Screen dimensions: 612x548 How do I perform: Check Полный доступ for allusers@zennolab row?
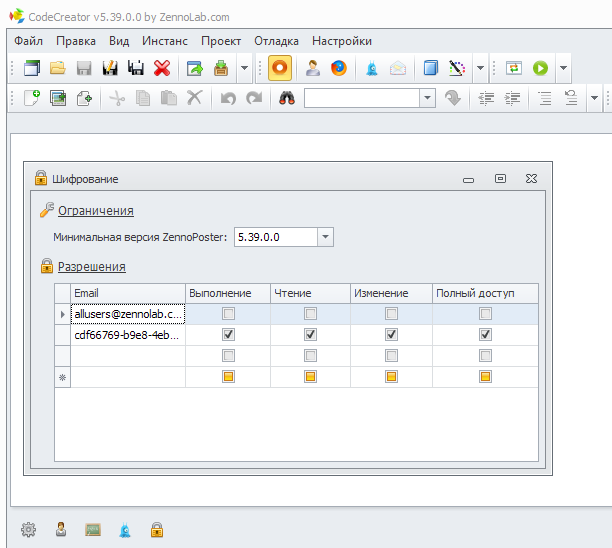(x=485, y=313)
